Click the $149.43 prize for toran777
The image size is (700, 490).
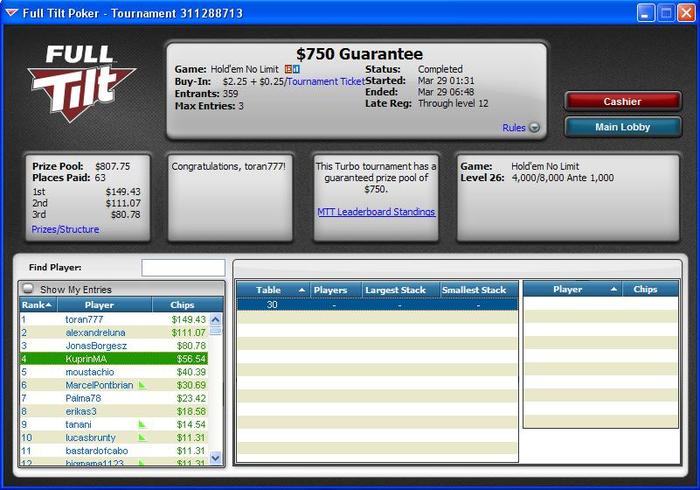point(188,320)
